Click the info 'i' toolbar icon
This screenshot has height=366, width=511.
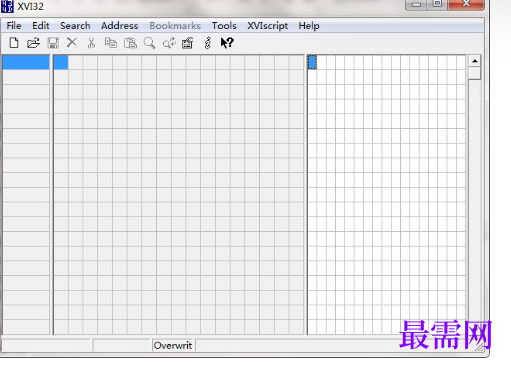(208, 43)
